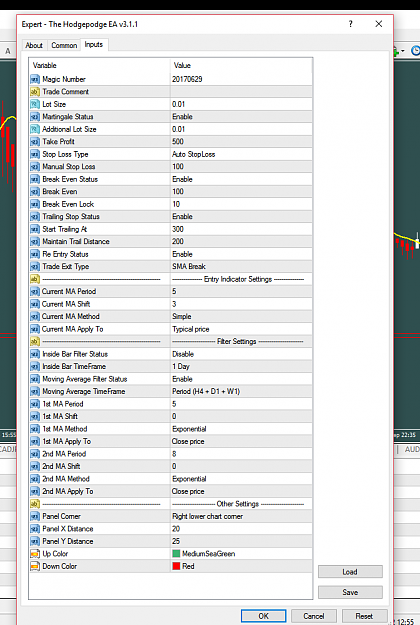Open the Current MA Apply To Typical price value

click(241, 329)
